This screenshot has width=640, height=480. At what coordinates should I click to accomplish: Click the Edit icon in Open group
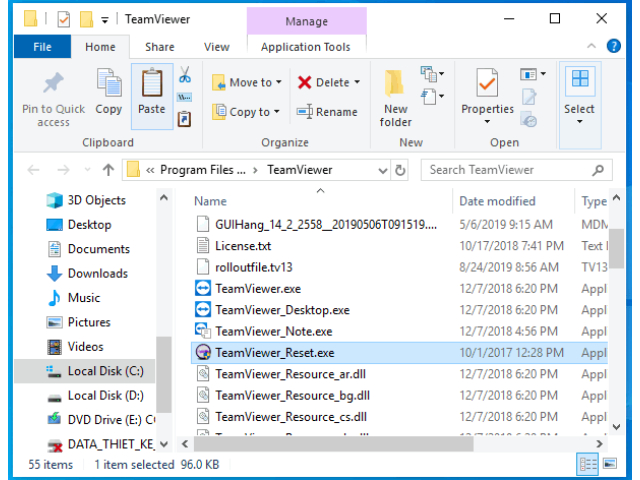click(529, 97)
